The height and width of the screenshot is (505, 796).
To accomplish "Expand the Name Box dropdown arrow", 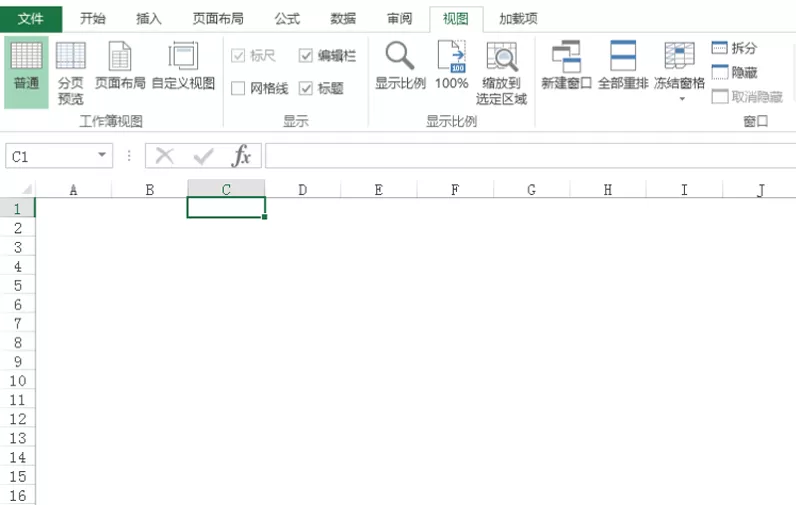I will pyautogui.click(x=102, y=155).
